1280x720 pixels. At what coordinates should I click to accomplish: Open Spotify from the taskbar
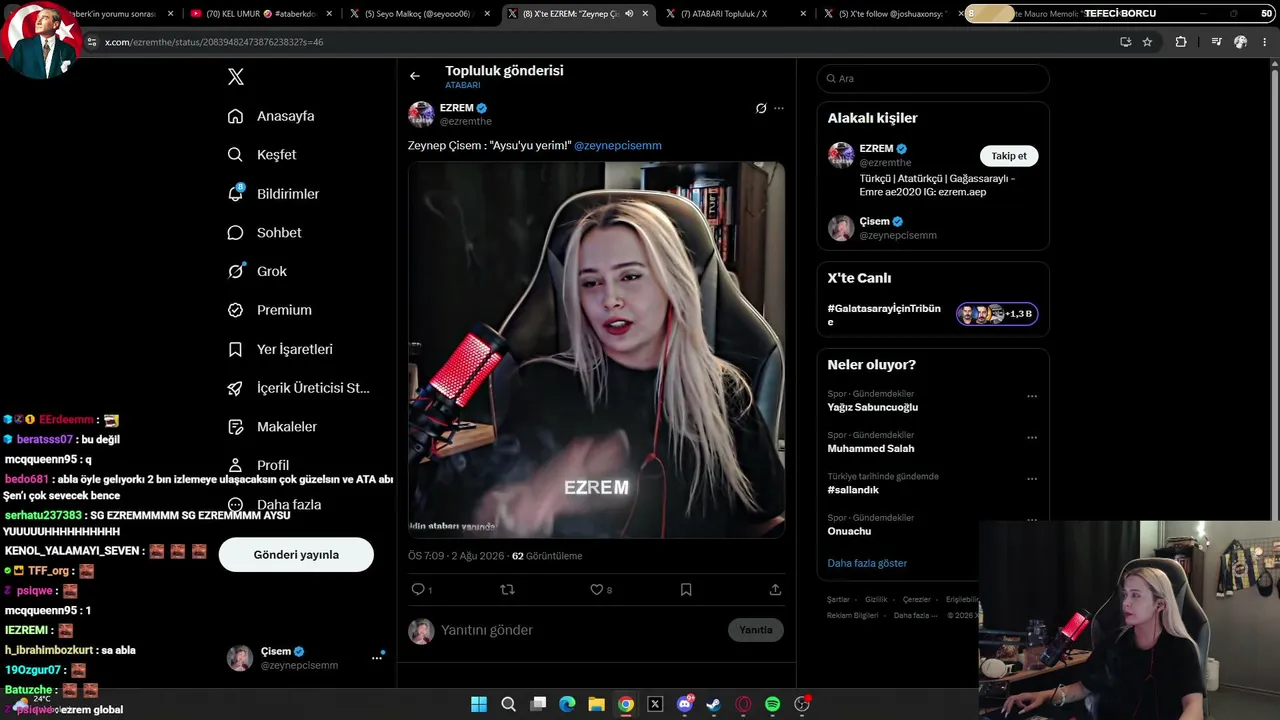[x=772, y=704]
